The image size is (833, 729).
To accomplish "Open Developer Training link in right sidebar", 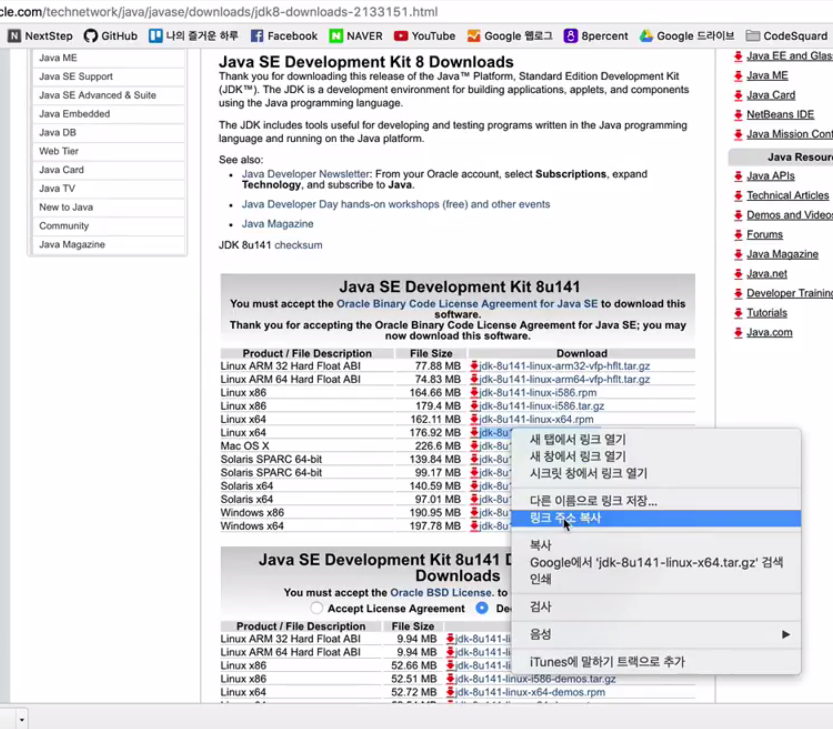I will 789,293.
